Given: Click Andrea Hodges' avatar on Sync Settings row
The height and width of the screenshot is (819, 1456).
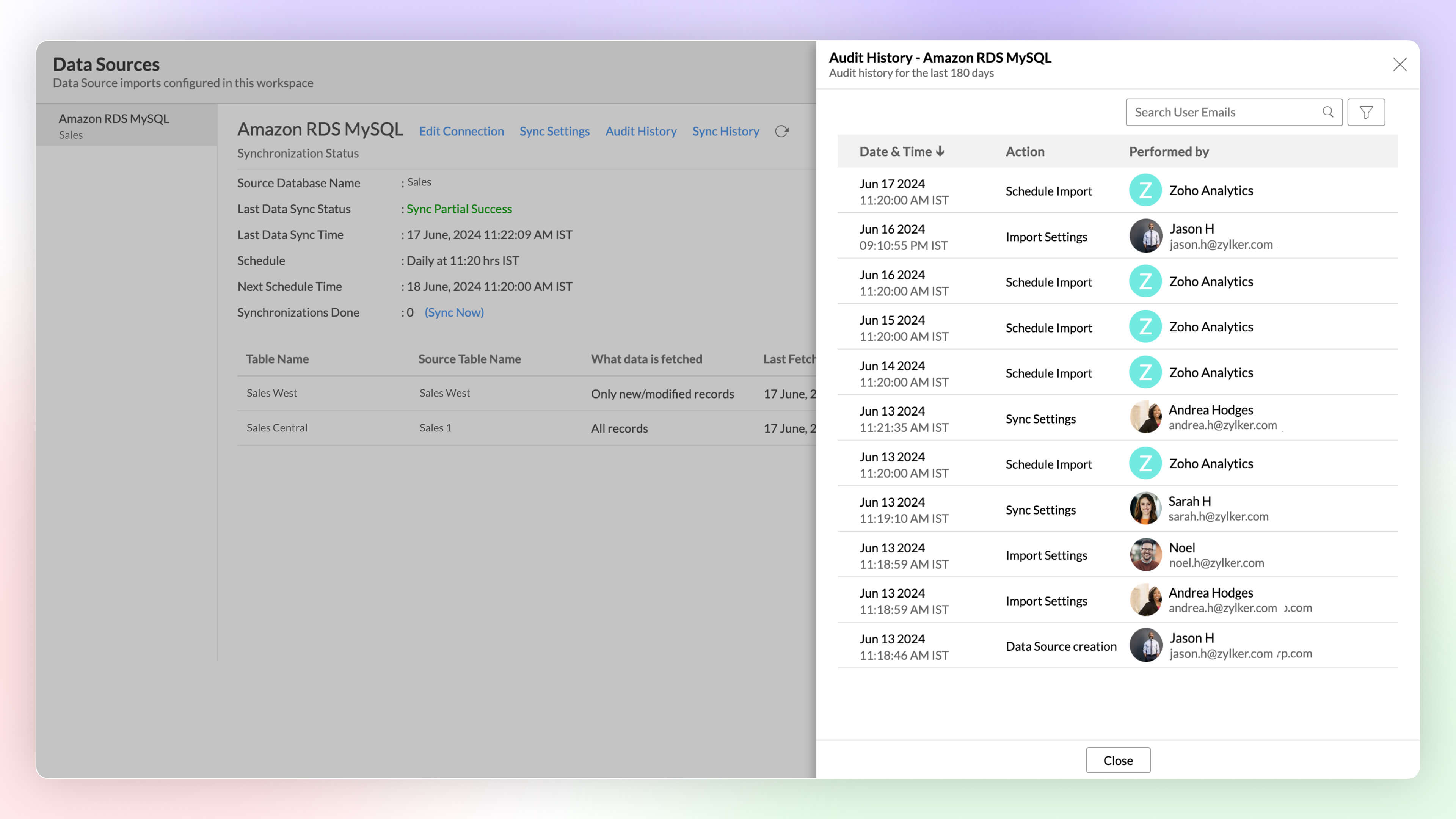Looking at the screenshot, I should pyautogui.click(x=1145, y=417).
